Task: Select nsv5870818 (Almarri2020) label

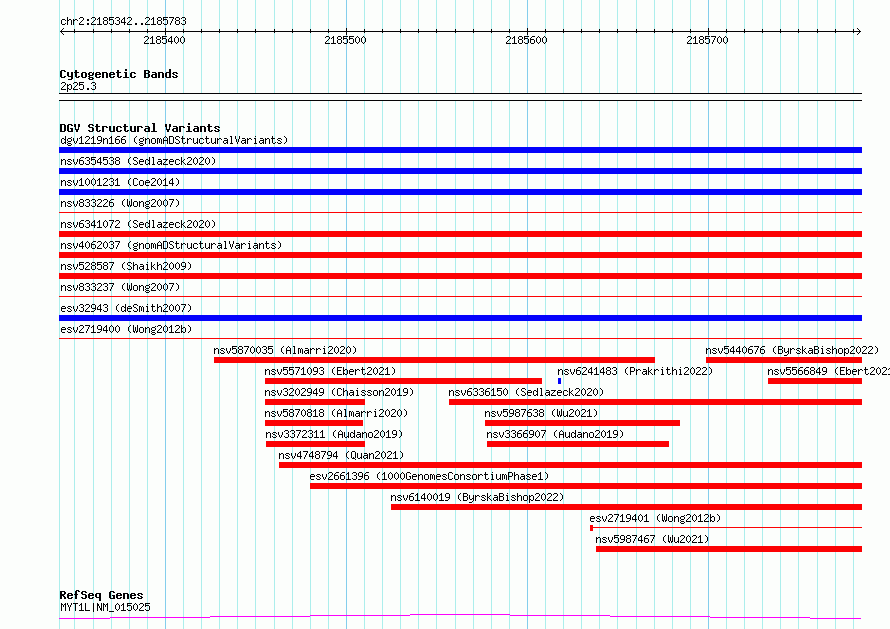Action: [336, 413]
